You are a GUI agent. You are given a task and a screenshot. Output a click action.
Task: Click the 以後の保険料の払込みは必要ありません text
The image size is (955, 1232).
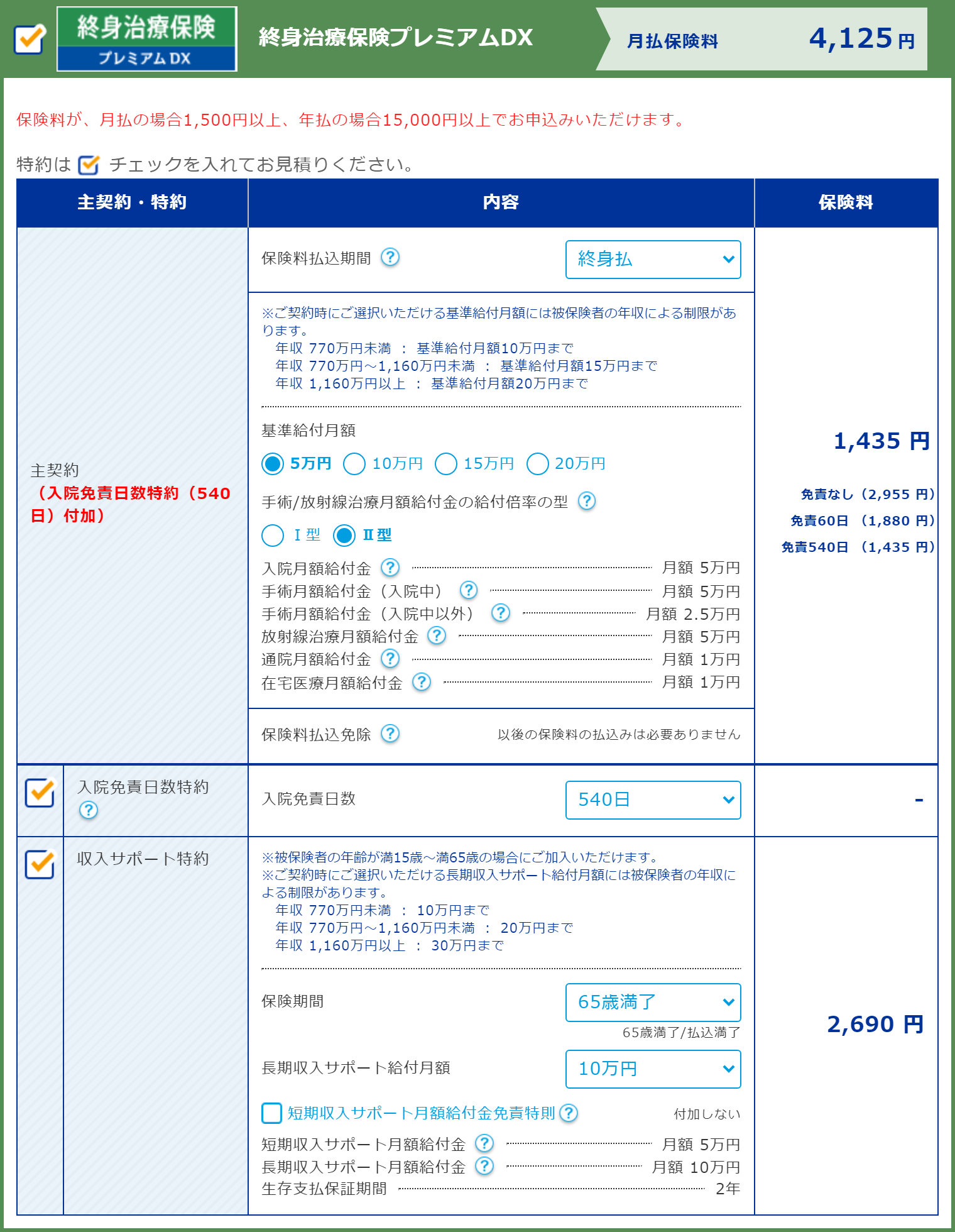(x=619, y=735)
